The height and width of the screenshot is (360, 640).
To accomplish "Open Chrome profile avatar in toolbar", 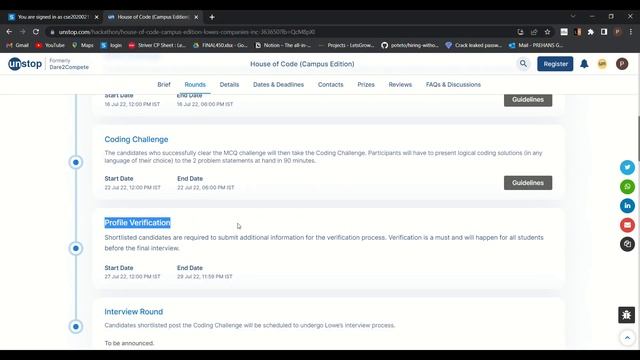I will (618, 32).
